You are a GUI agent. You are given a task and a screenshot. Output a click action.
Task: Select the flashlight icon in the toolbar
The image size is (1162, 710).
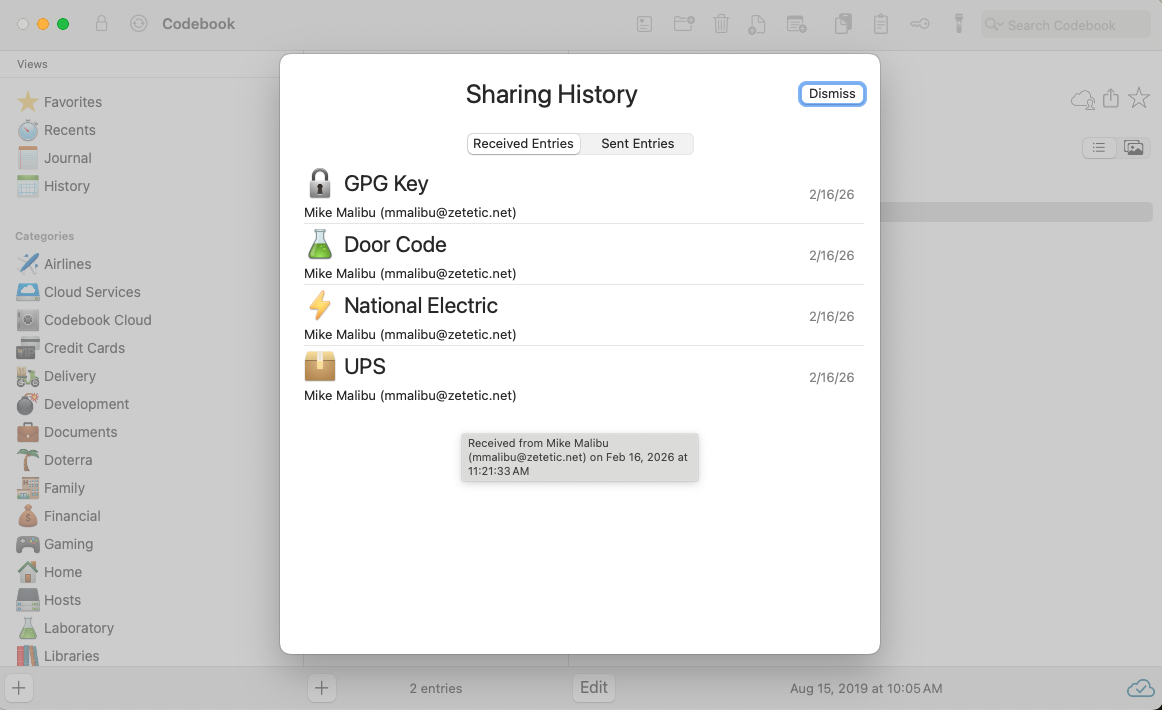pos(958,23)
